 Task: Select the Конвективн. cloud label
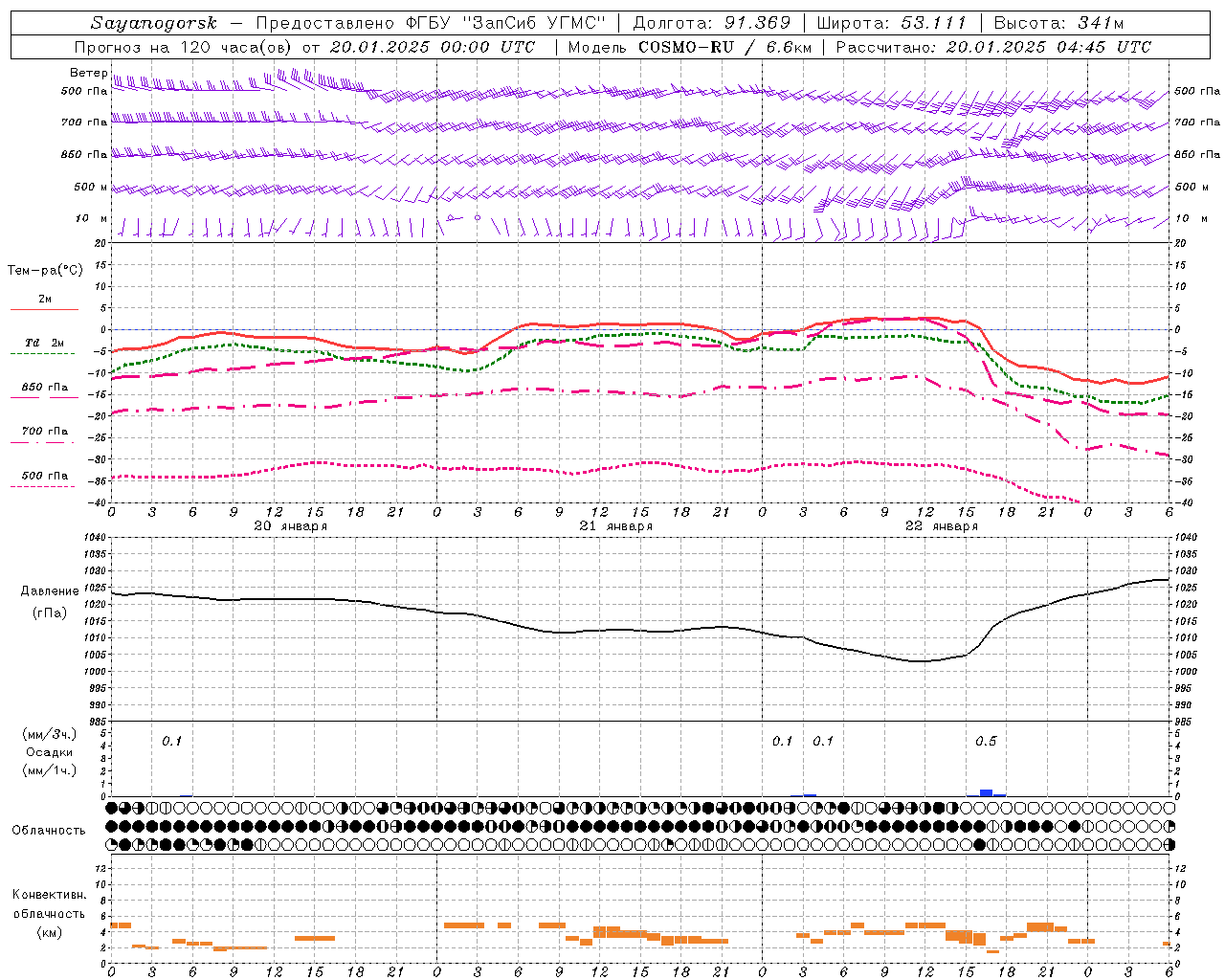pyautogui.click(x=50, y=895)
